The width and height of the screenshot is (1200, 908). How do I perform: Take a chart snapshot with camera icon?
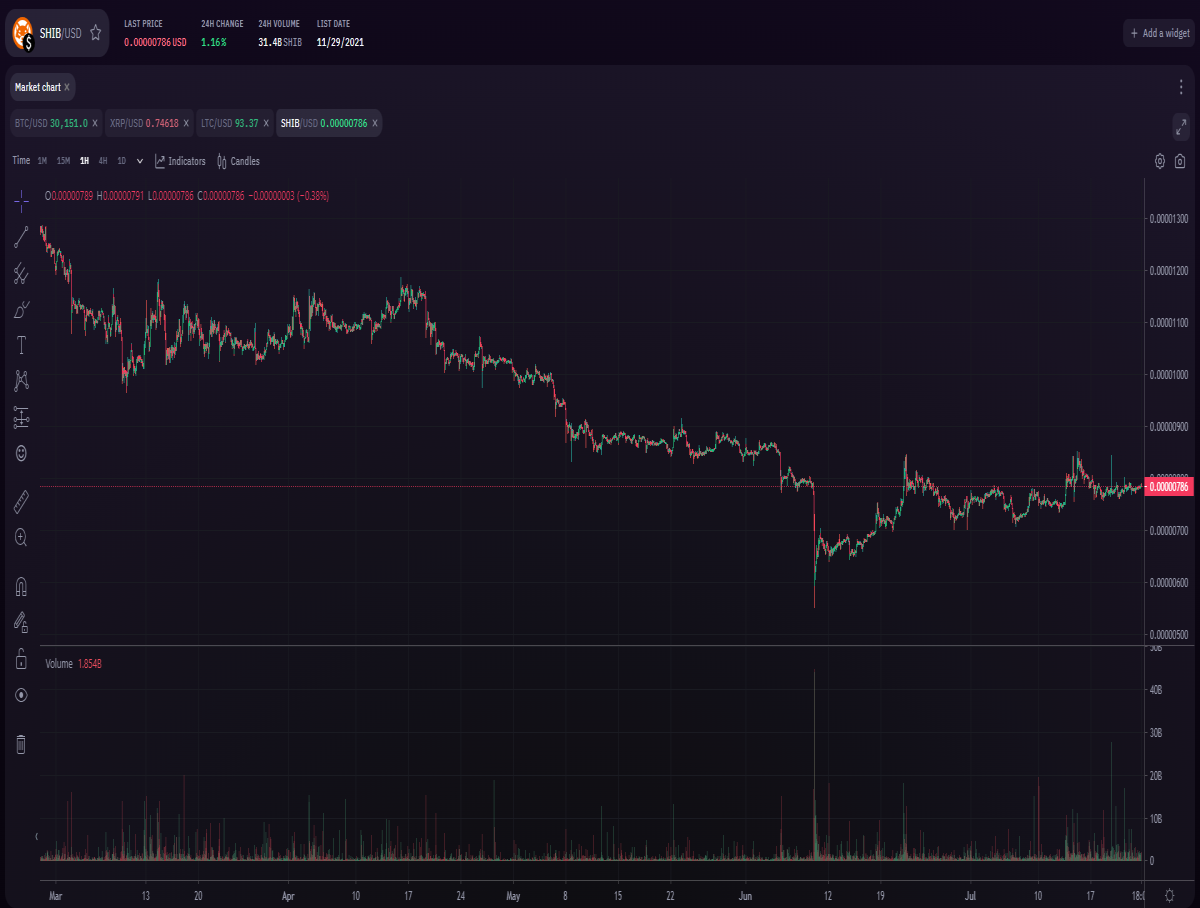pyautogui.click(x=1180, y=161)
